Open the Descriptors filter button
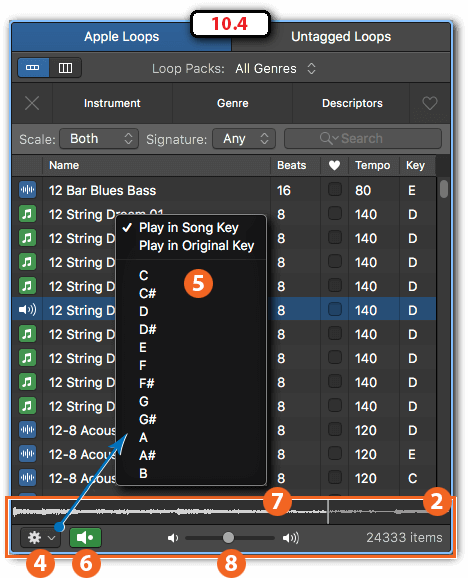The image size is (468, 578). pyautogui.click(x=352, y=103)
